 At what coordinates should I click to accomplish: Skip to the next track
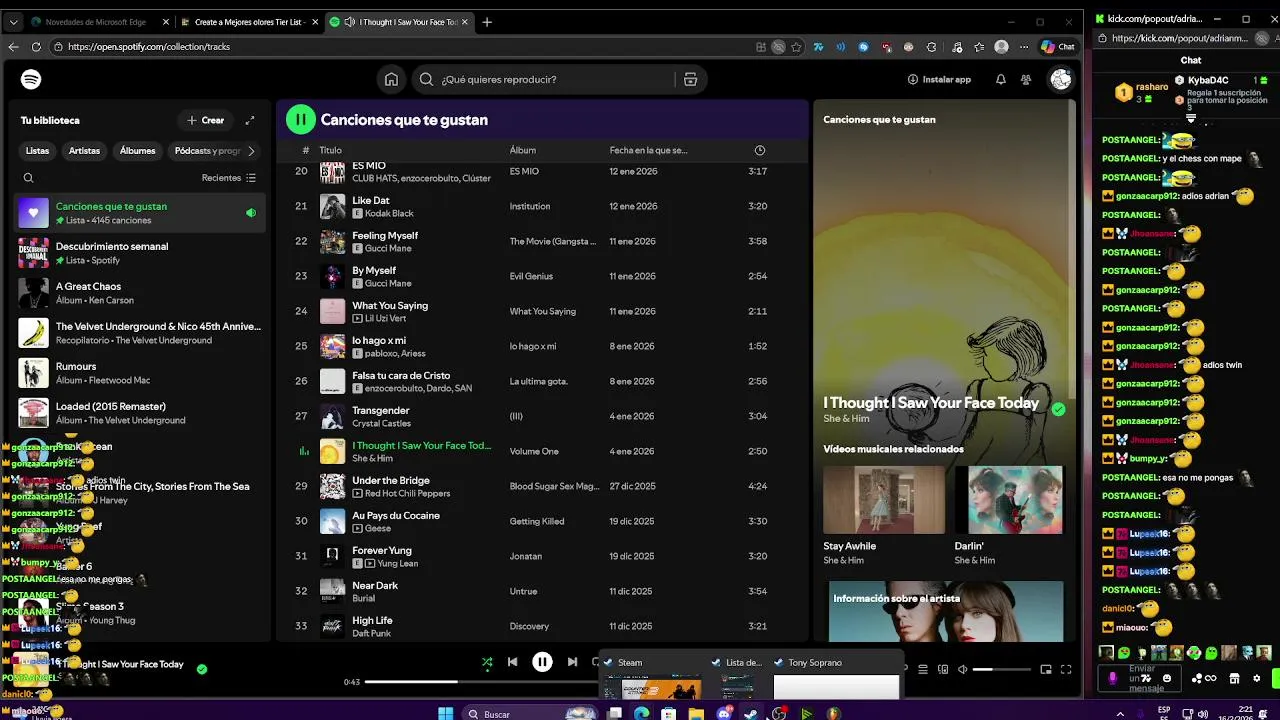572,661
